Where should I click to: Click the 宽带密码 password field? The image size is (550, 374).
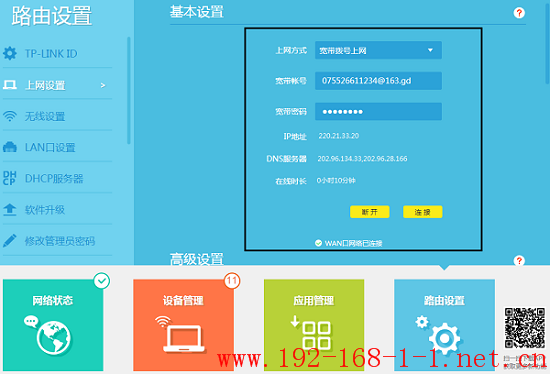[378, 112]
